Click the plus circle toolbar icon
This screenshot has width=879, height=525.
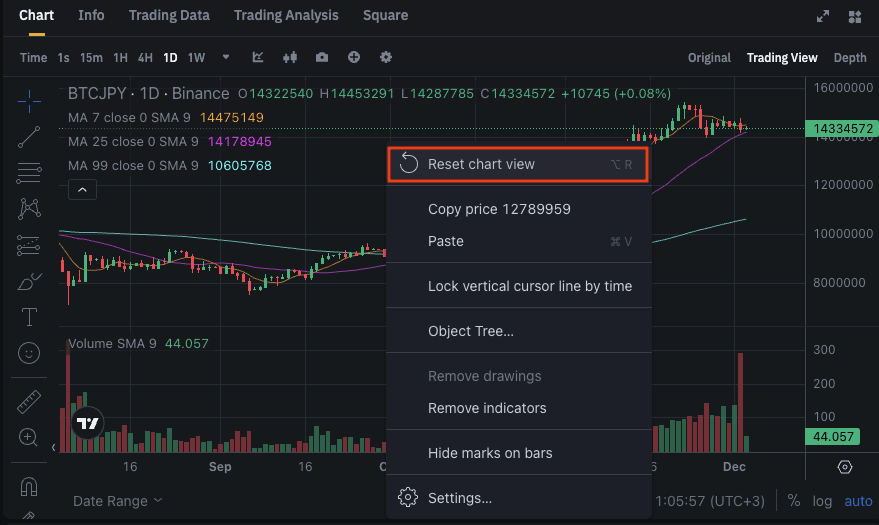tap(354, 57)
